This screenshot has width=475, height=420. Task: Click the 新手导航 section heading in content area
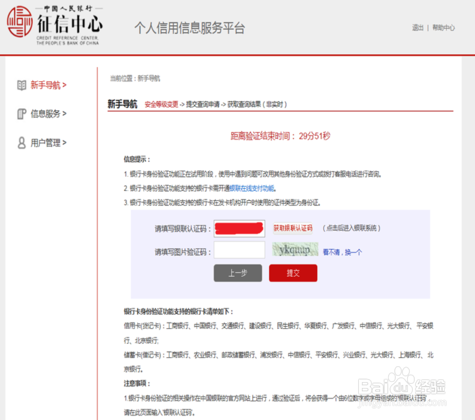click(x=122, y=104)
